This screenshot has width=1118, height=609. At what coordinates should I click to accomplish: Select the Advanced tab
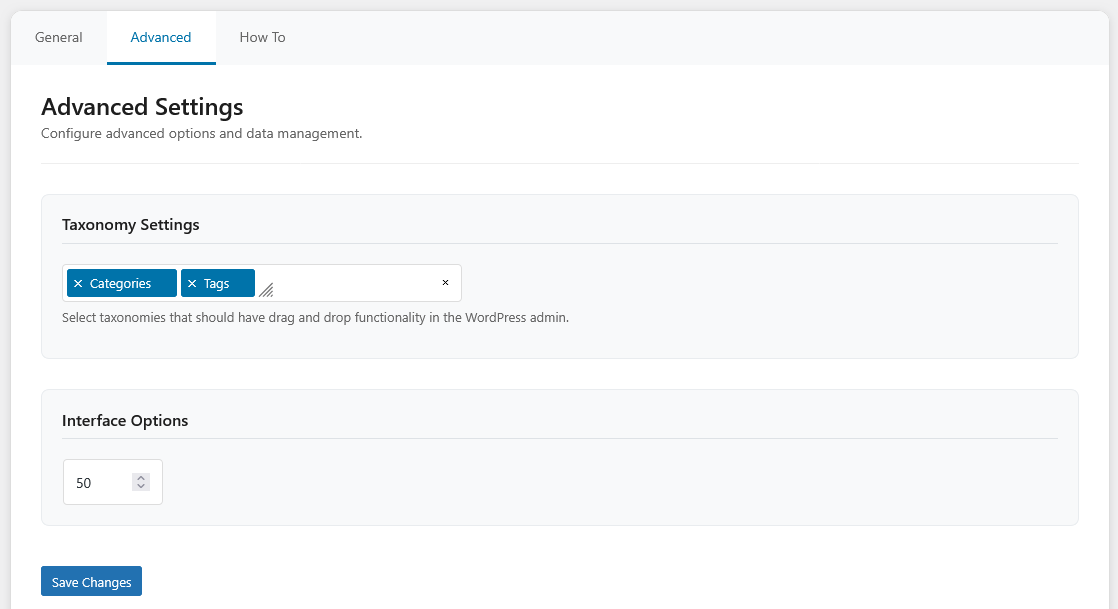pyautogui.click(x=161, y=38)
